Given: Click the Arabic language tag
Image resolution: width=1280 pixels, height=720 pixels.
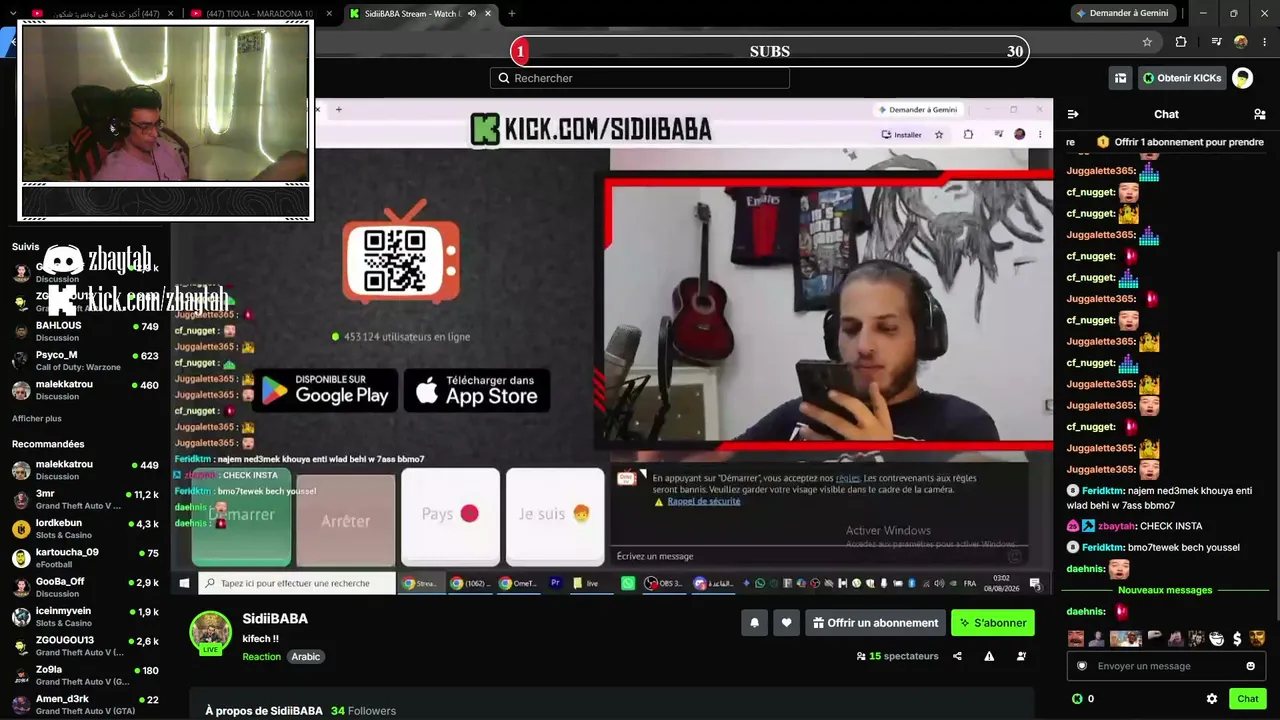Looking at the screenshot, I should (306, 657).
